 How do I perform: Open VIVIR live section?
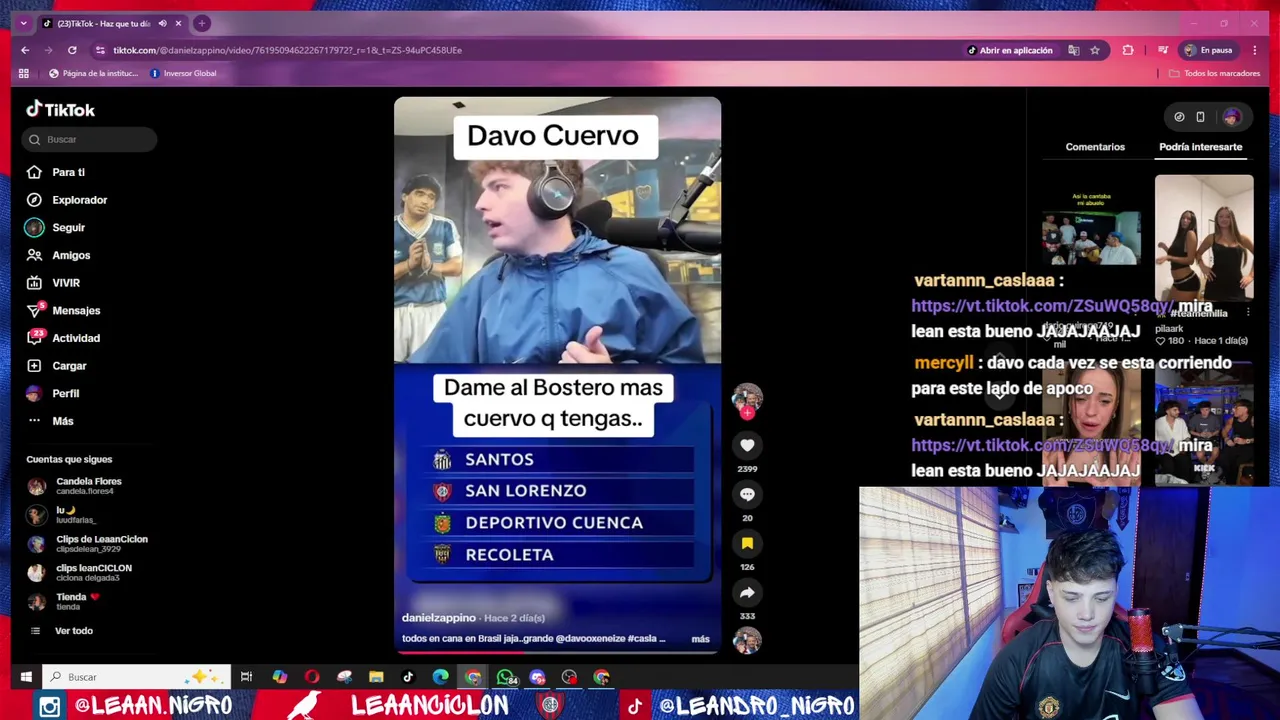pyautogui.click(x=53, y=283)
